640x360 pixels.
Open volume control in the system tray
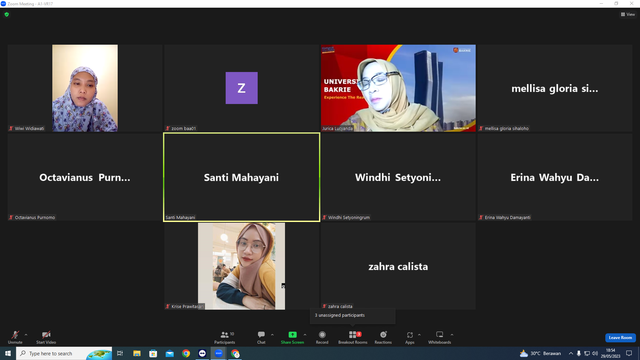click(595, 353)
